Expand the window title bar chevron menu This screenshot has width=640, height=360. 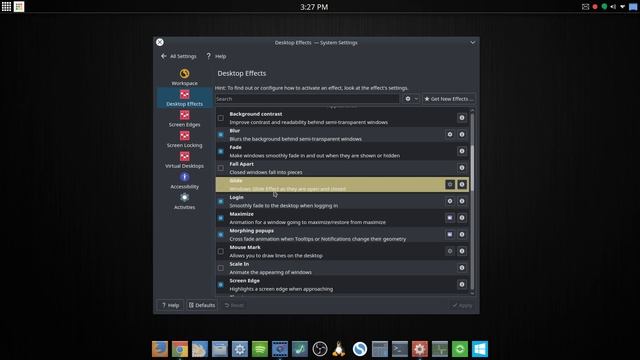click(x=473, y=42)
